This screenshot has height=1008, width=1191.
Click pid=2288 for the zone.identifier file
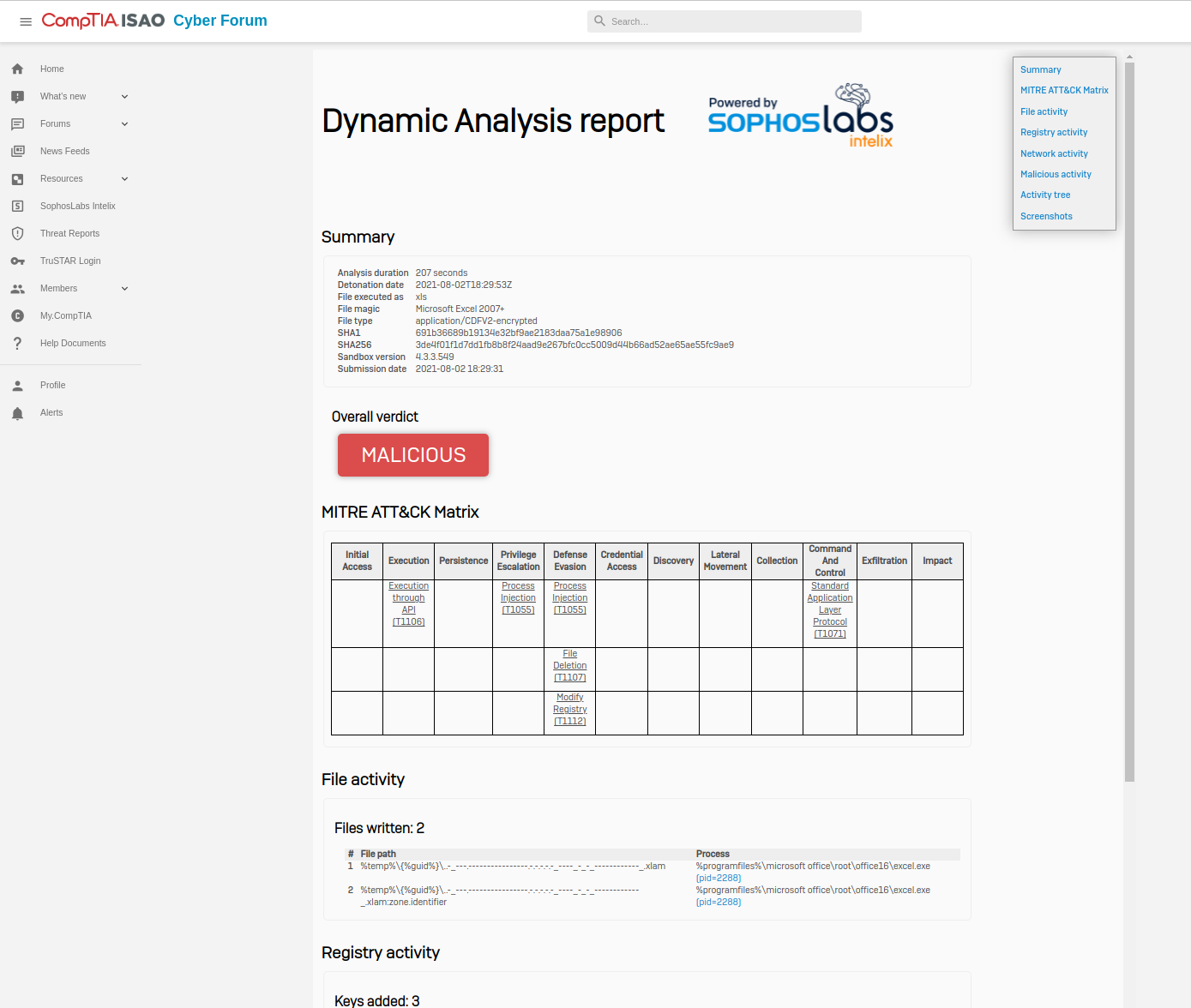pos(719,902)
